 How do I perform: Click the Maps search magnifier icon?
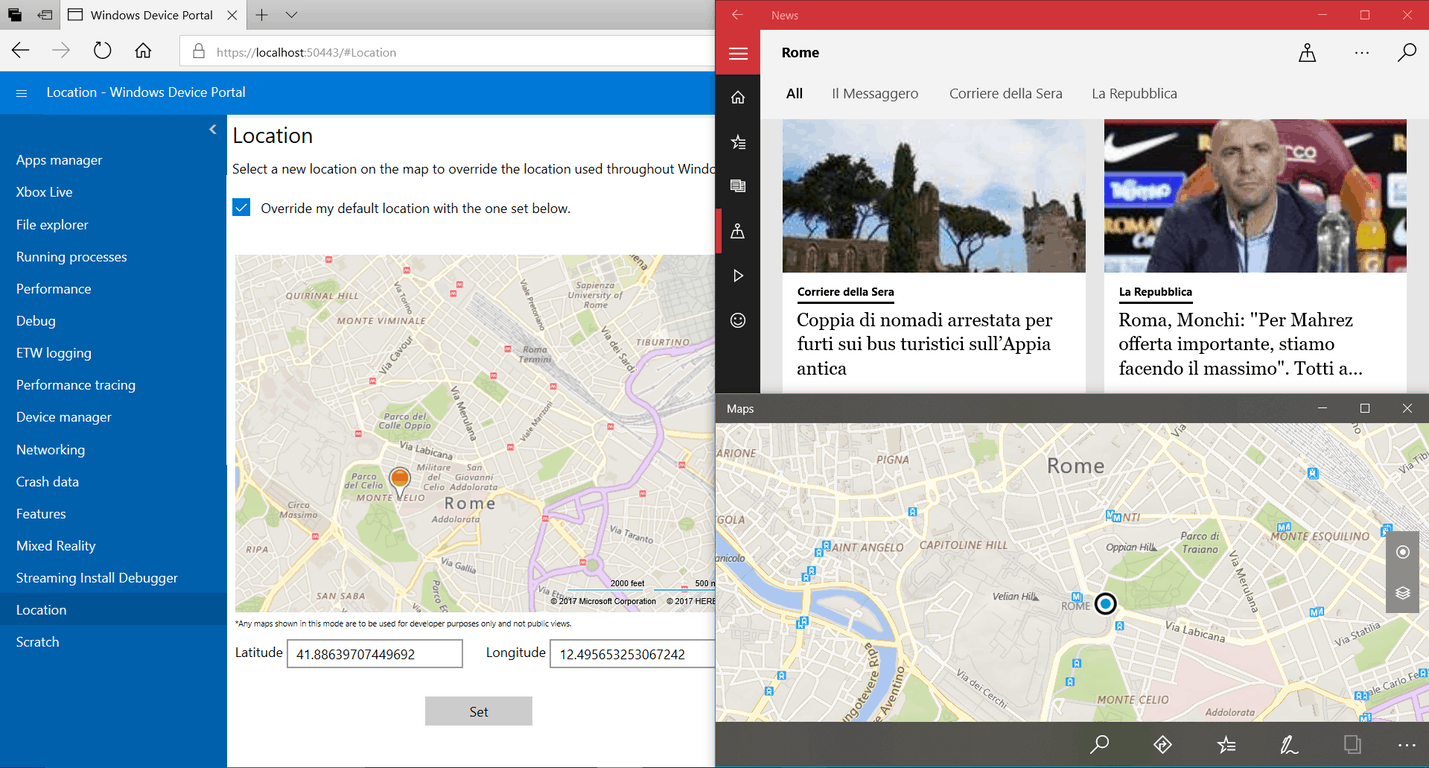click(x=1100, y=744)
